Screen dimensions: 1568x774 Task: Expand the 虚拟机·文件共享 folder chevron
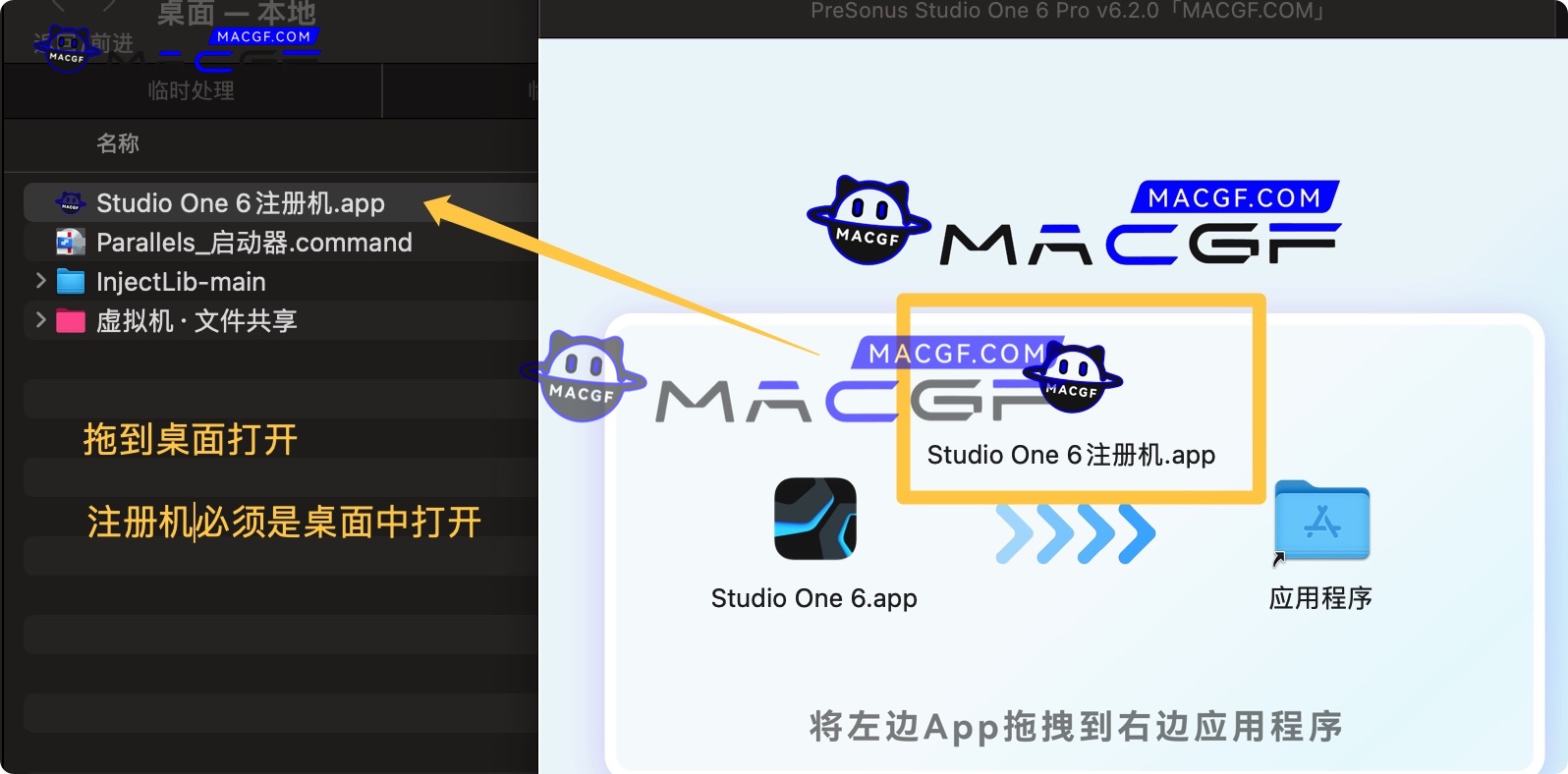tap(40, 320)
